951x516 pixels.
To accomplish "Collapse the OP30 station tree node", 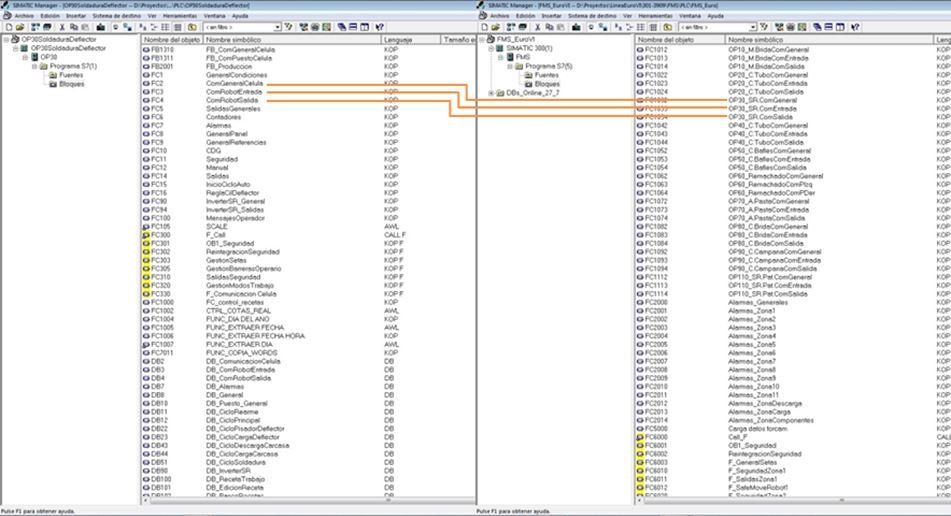I will 25,57.
